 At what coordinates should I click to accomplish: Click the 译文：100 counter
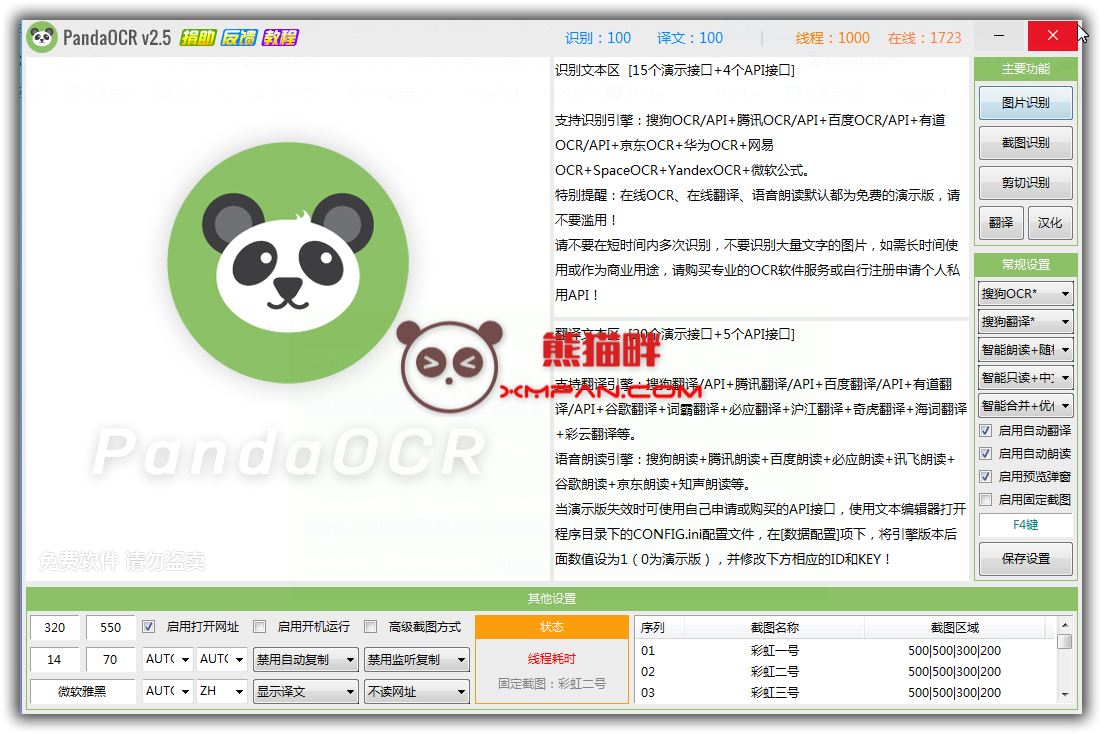tap(690, 38)
